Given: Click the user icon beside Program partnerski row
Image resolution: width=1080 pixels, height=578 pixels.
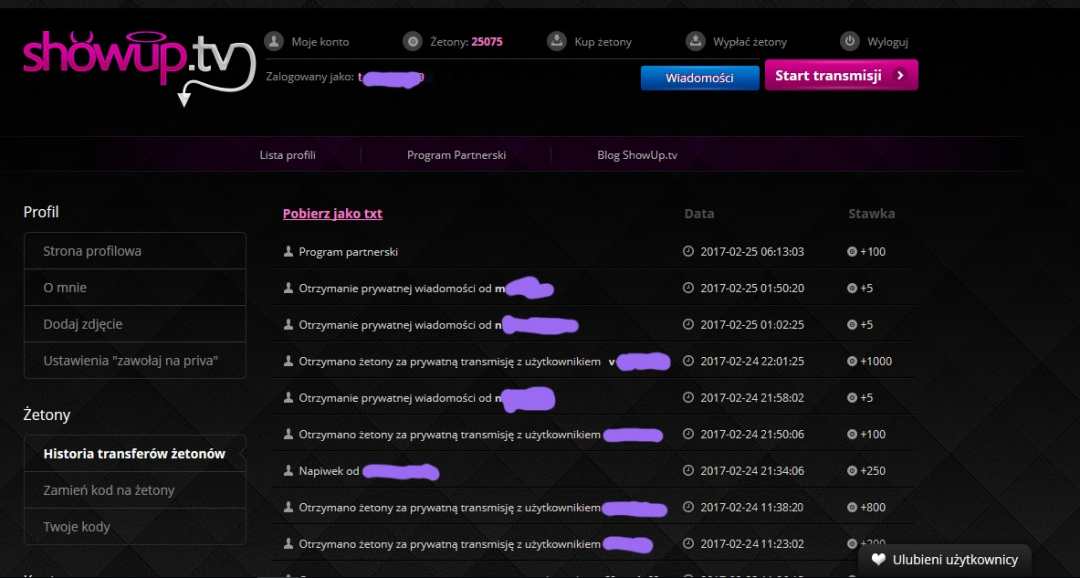Looking at the screenshot, I should pos(289,252).
